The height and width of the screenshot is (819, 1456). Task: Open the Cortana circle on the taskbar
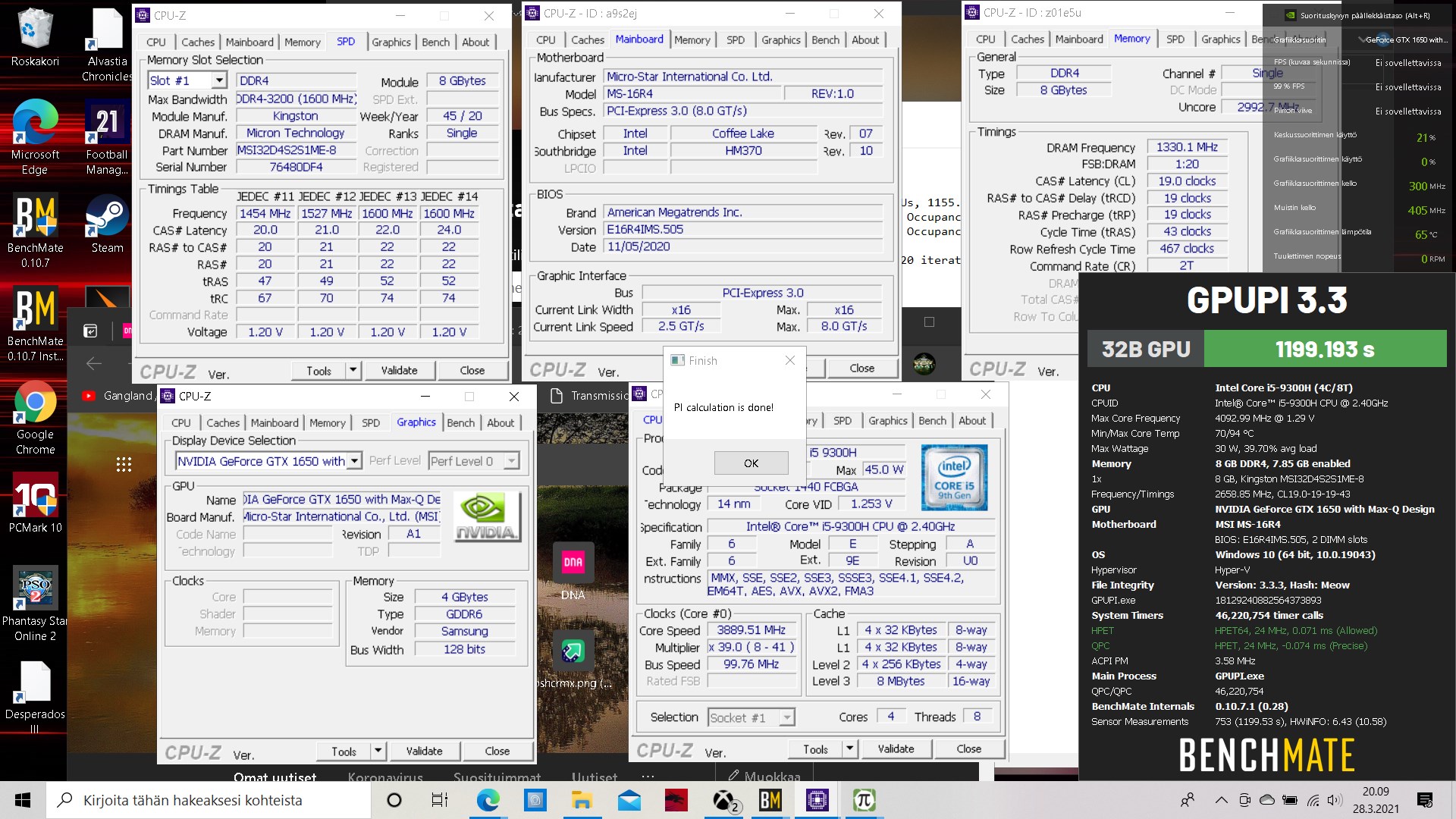[x=394, y=800]
